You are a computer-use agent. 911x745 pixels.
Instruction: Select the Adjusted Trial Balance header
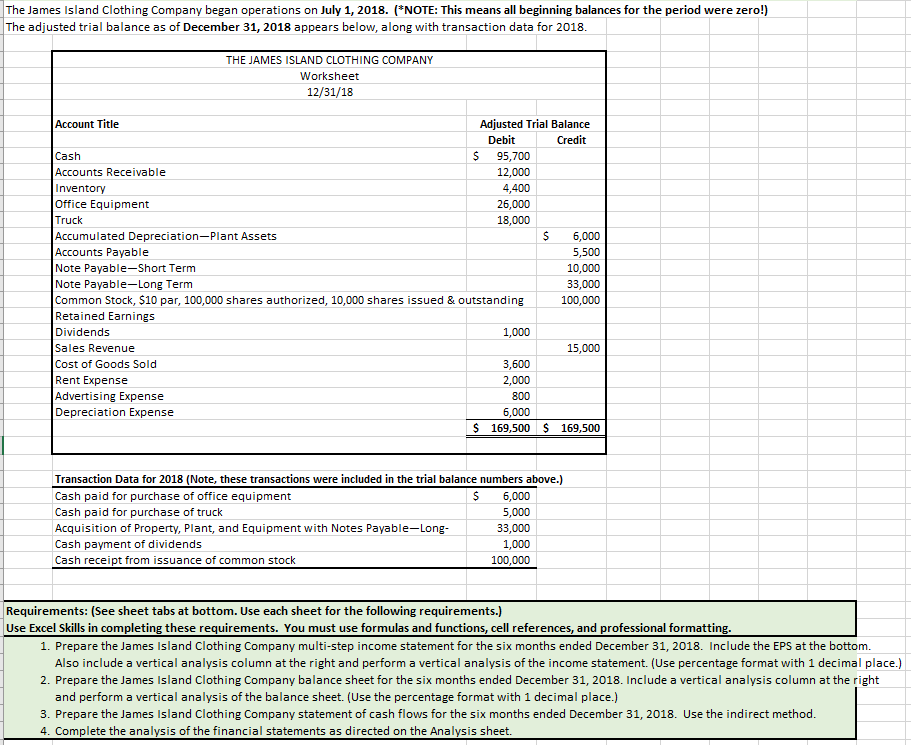click(x=535, y=124)
